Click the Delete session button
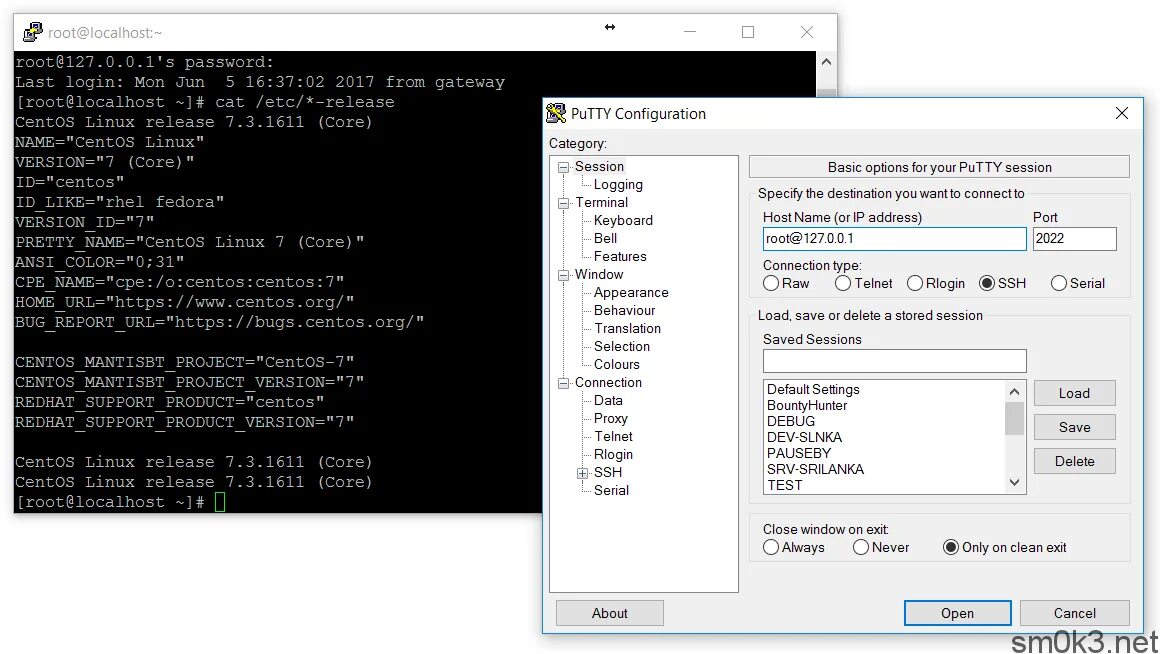 [1074, 462]
